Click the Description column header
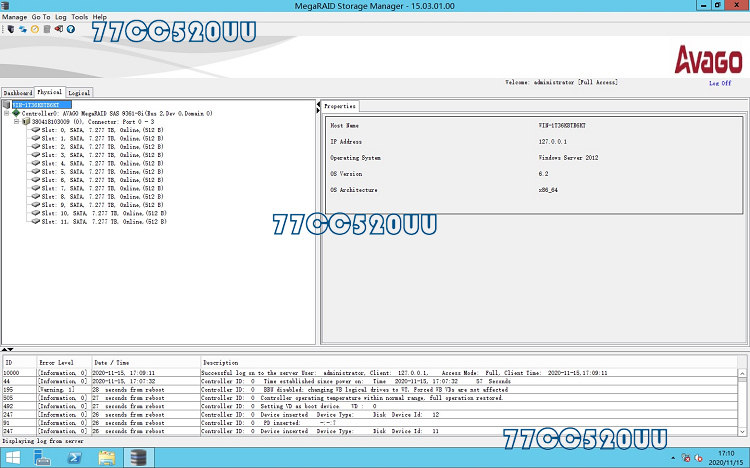The width and height of the screenshot is (750, 468). click(x=469, y=363)
